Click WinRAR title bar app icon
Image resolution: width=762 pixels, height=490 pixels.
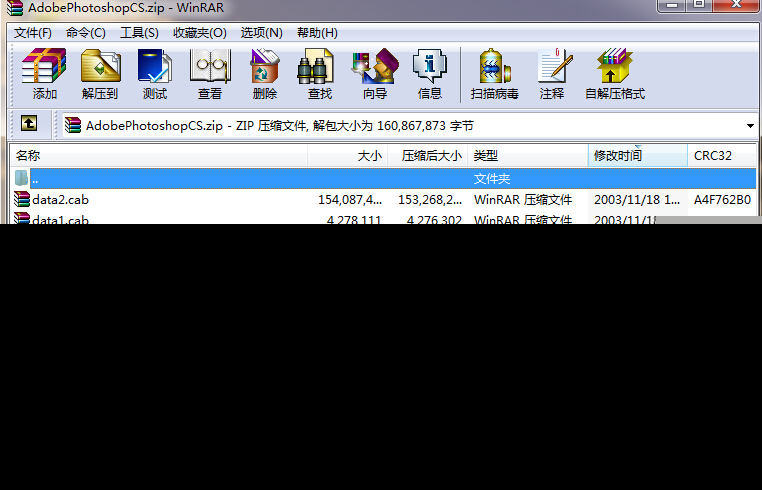point(15,7)
